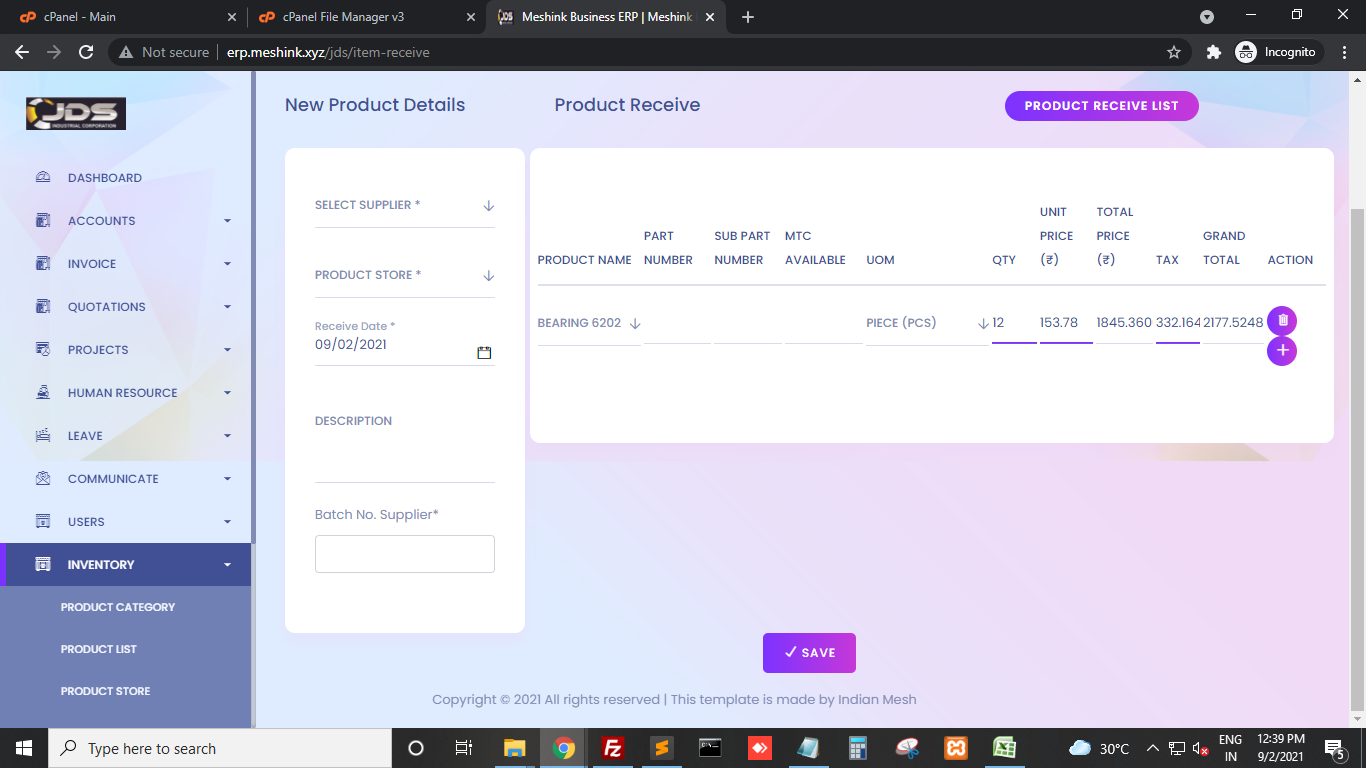This screenshot has height=768, width=1366.
Task: Click the Inventory sidebar icon
Action: click(43, 565)
